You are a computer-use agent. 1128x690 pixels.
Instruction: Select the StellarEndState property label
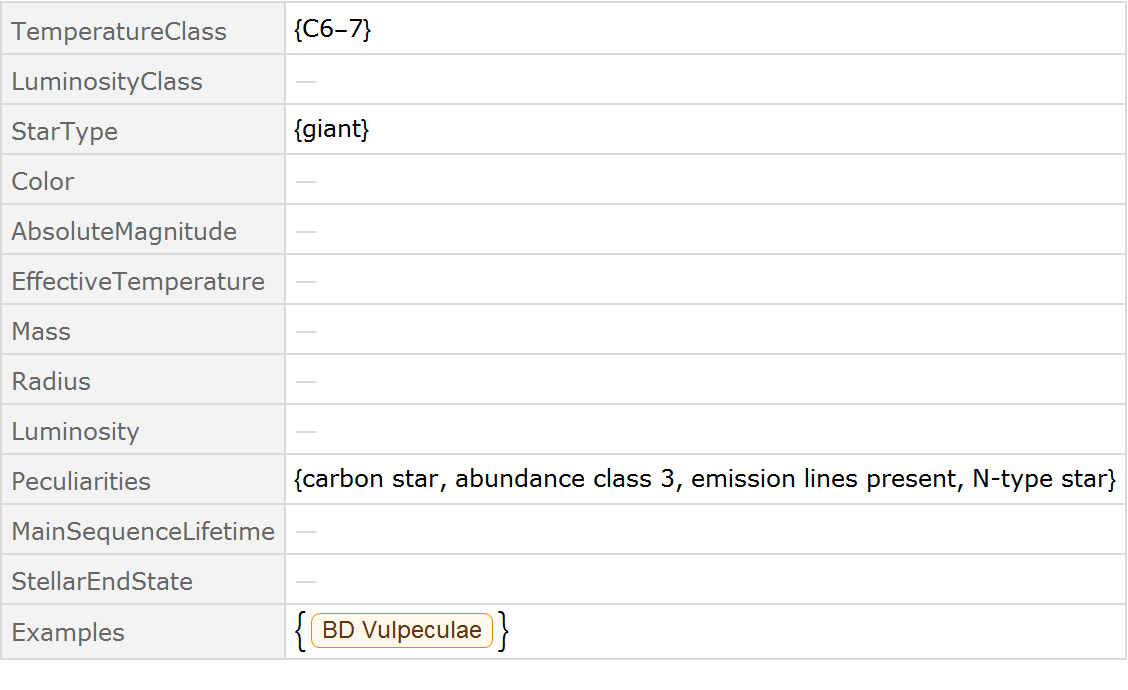[x=102, y=581]
